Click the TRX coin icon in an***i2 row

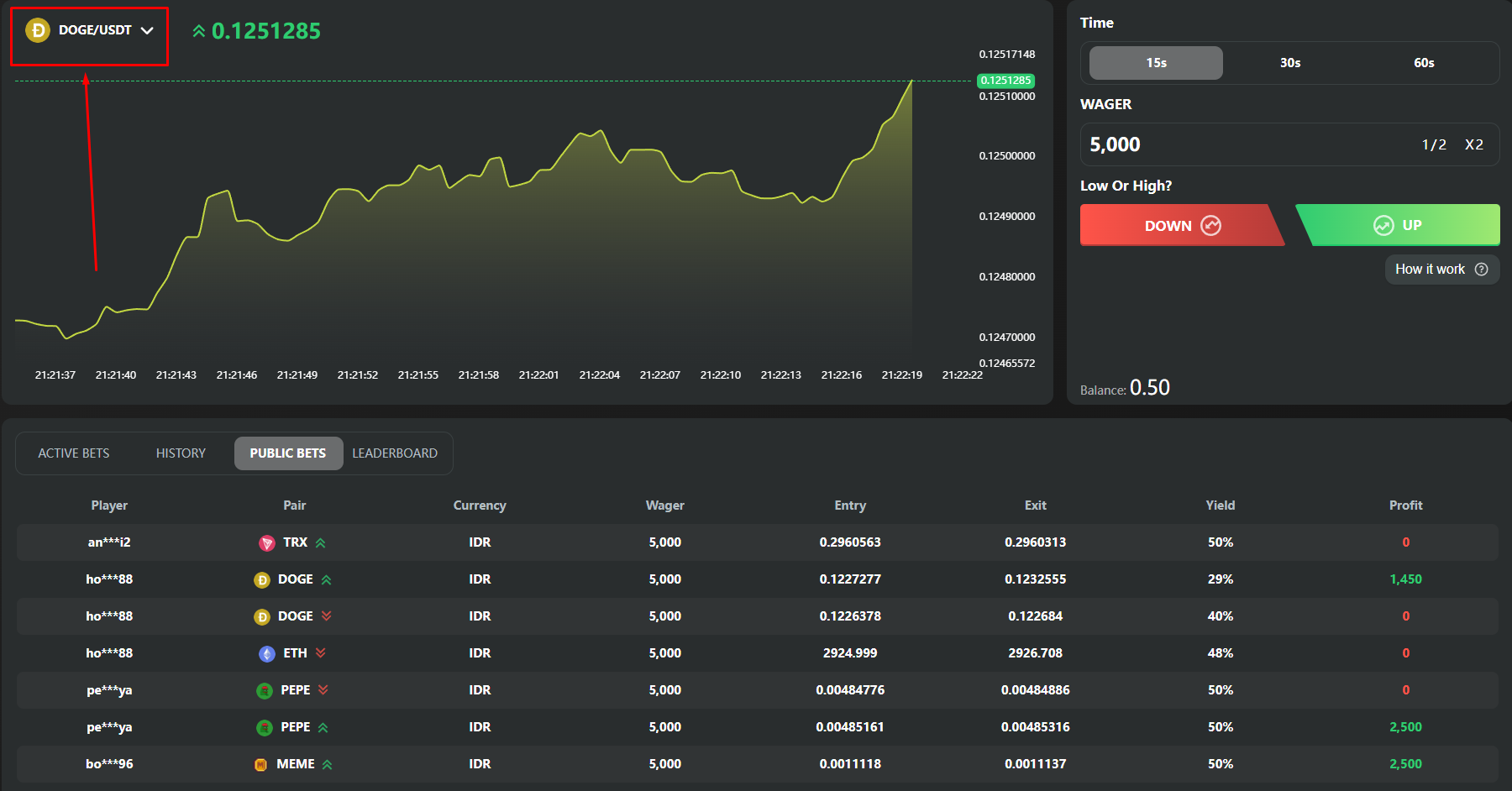click(267, 543)
